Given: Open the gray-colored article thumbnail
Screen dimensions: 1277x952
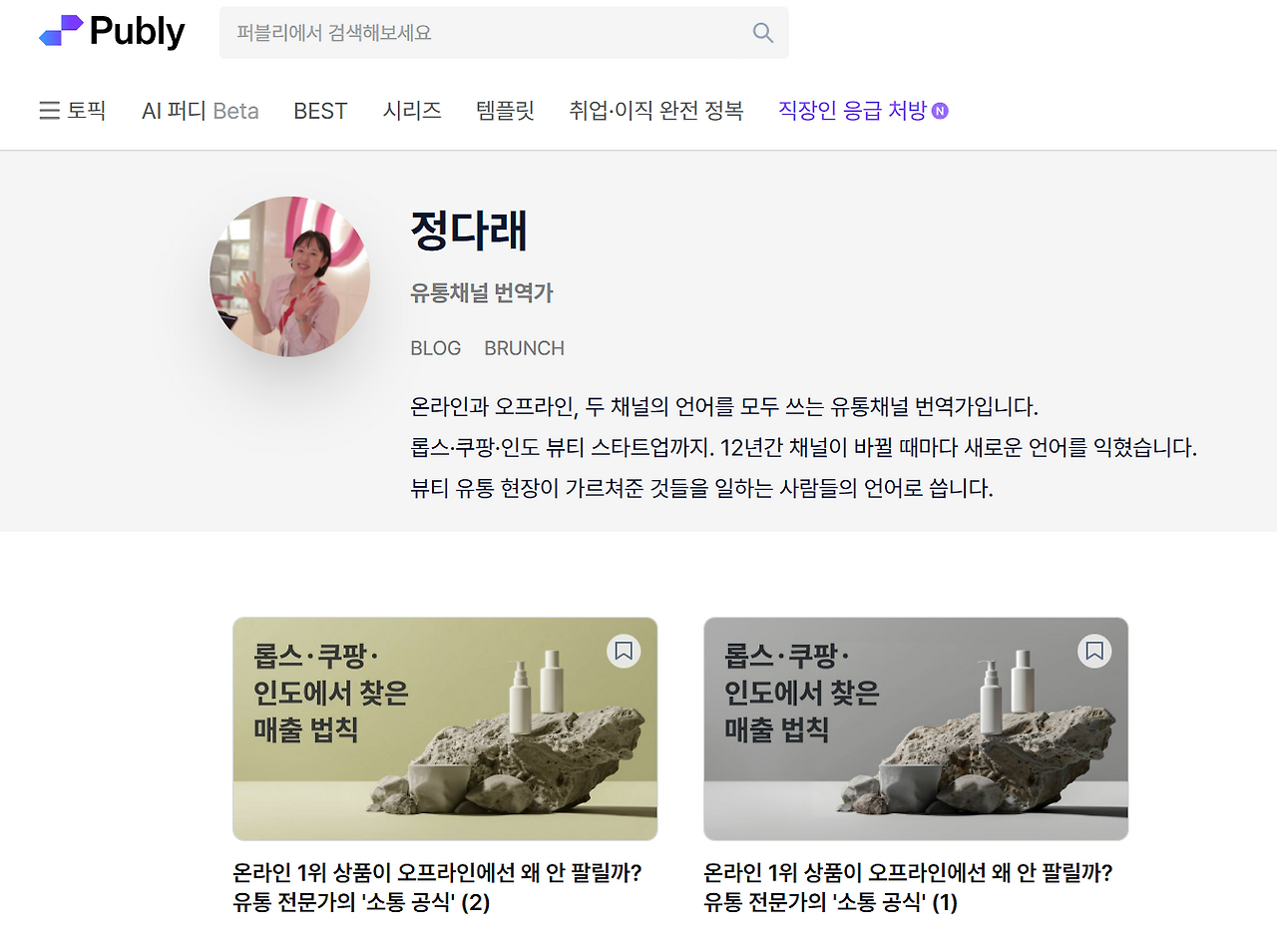Looking at the screenshot, I should [x=916, y=728].
